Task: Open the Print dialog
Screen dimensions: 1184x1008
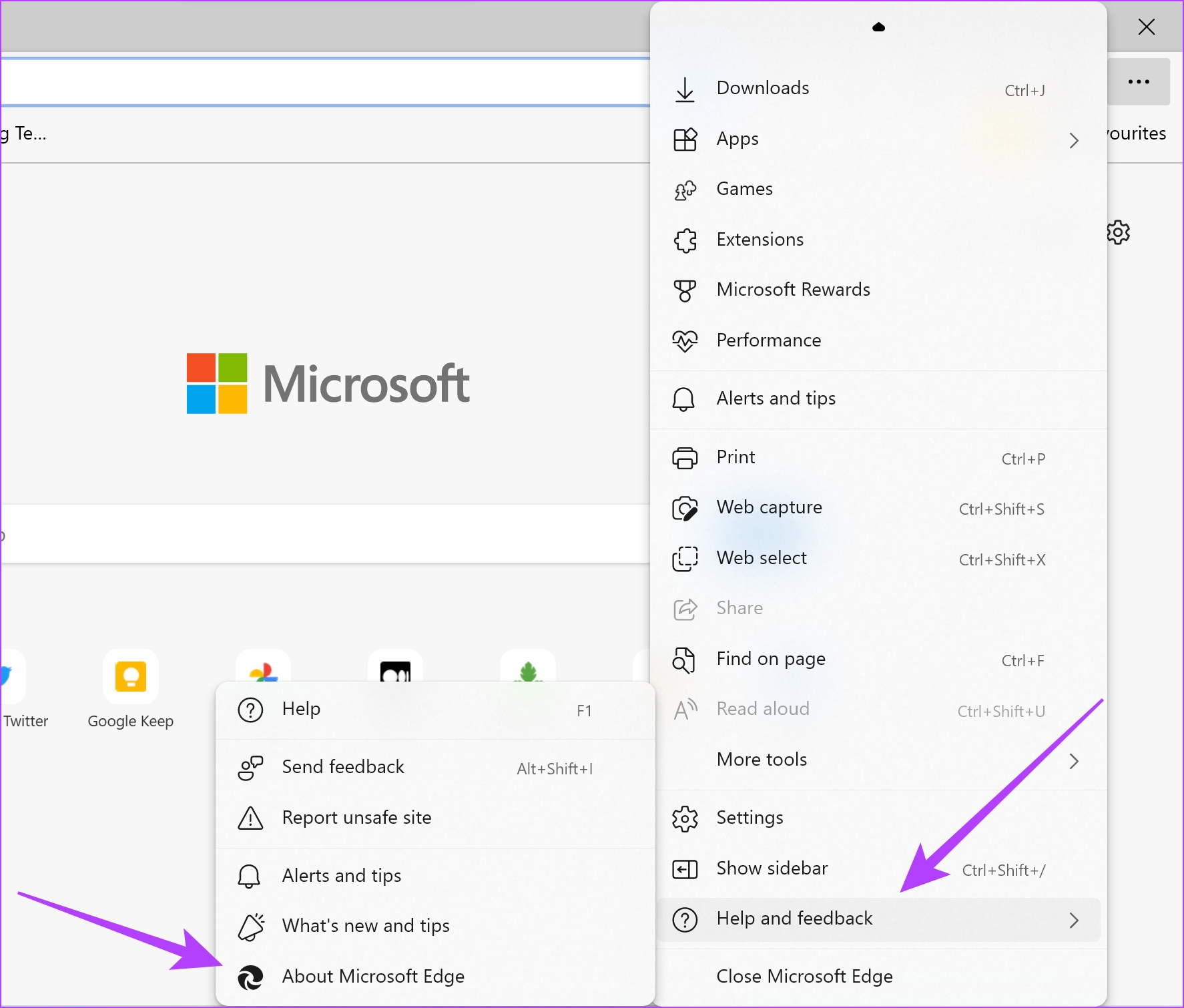Action: [x=735, y=457]
